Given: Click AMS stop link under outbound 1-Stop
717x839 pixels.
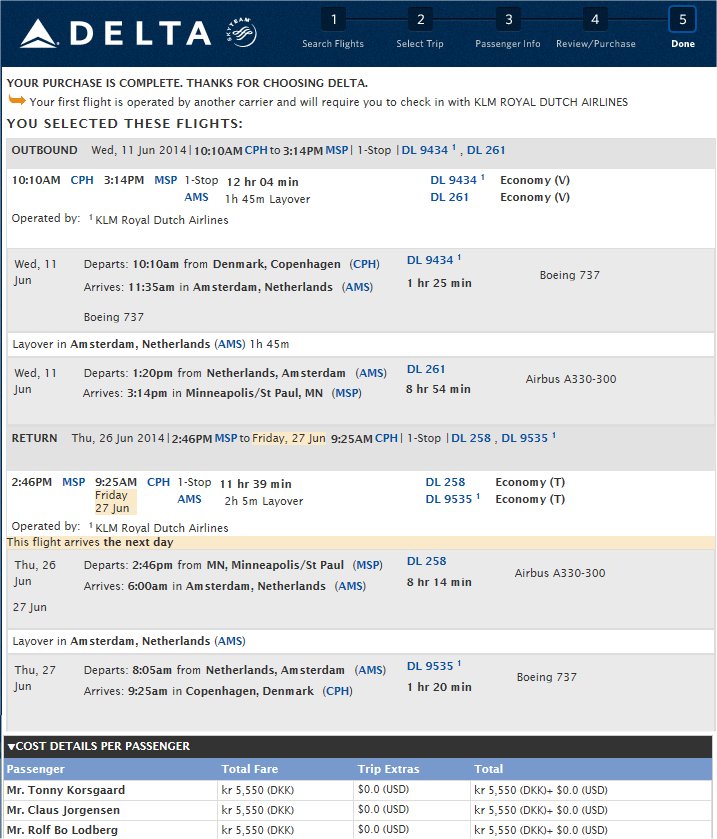Looking at the screenshot, I should click(196, 197).
